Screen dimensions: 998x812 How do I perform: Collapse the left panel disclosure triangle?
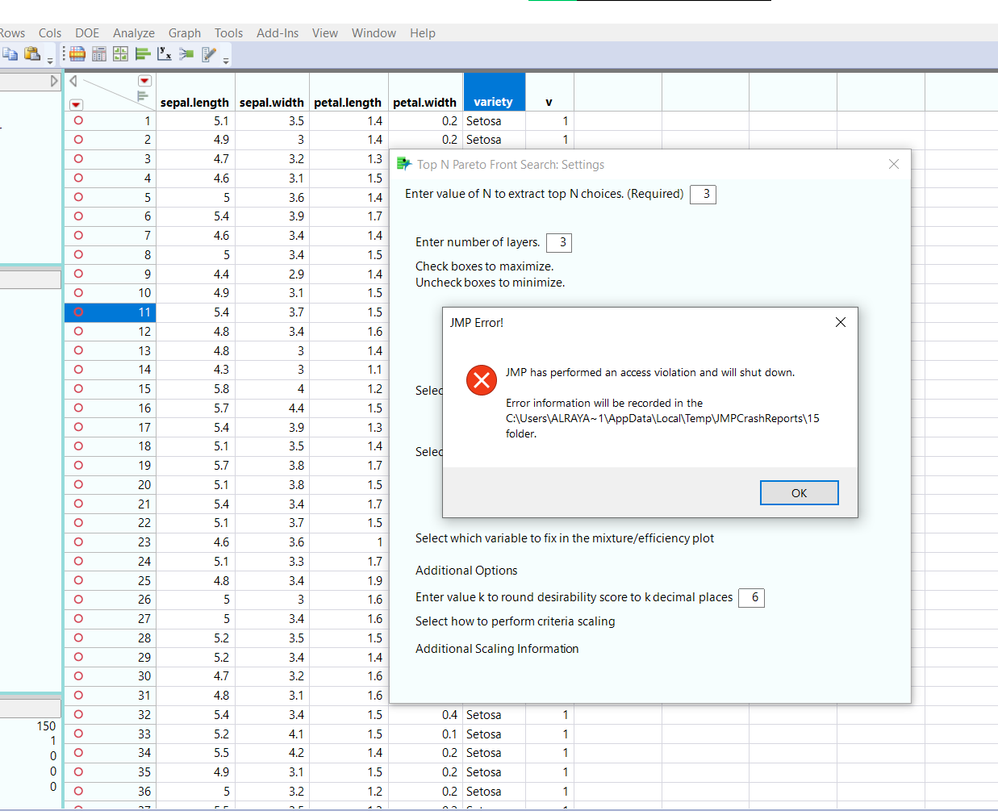[x=72, y=81]
